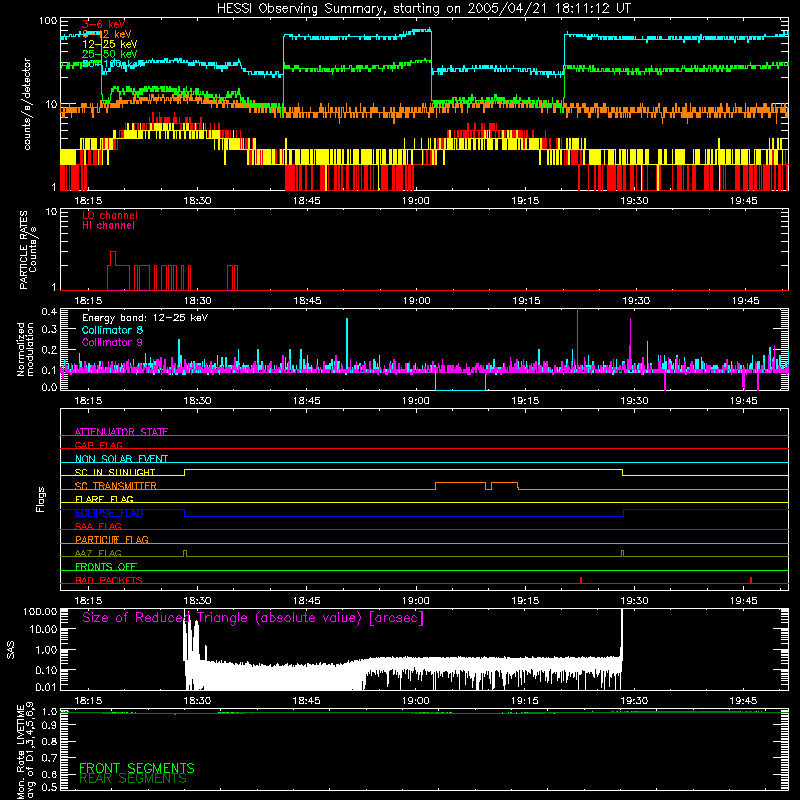Select the "NON SOLAR EVENT" flag label
Viewport: 800px width, 800px height.
tap(121, 459)
